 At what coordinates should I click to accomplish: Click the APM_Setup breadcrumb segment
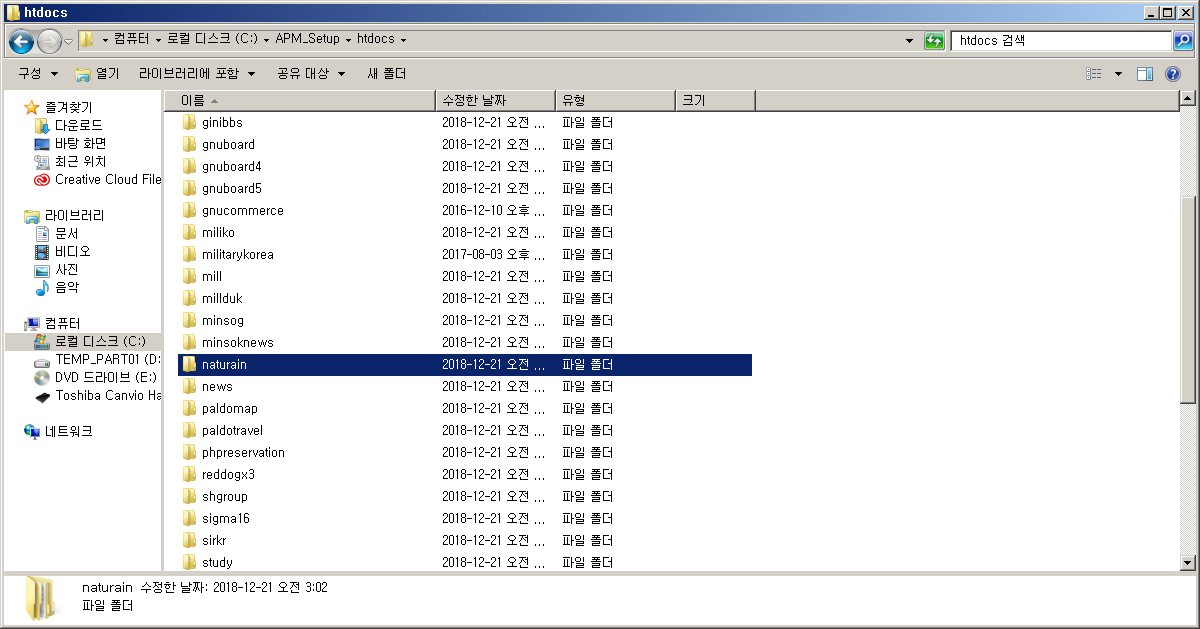[x=307, y=40]
